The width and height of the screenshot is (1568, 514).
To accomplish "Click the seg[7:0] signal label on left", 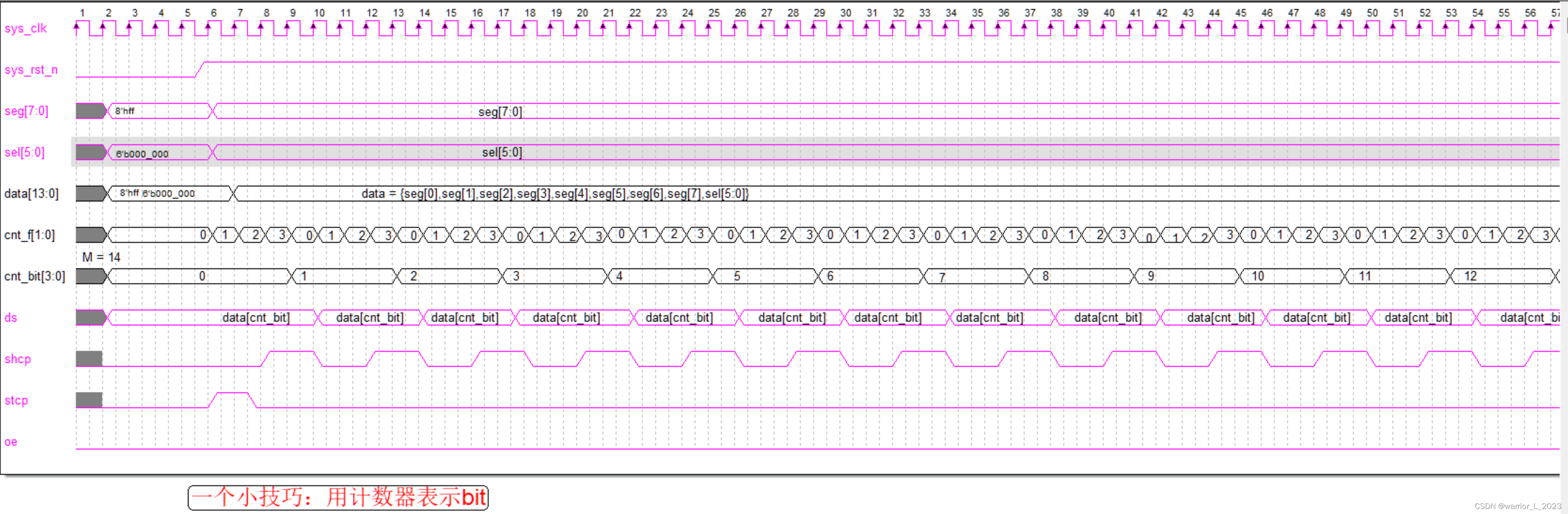I will tap(26, 111).
